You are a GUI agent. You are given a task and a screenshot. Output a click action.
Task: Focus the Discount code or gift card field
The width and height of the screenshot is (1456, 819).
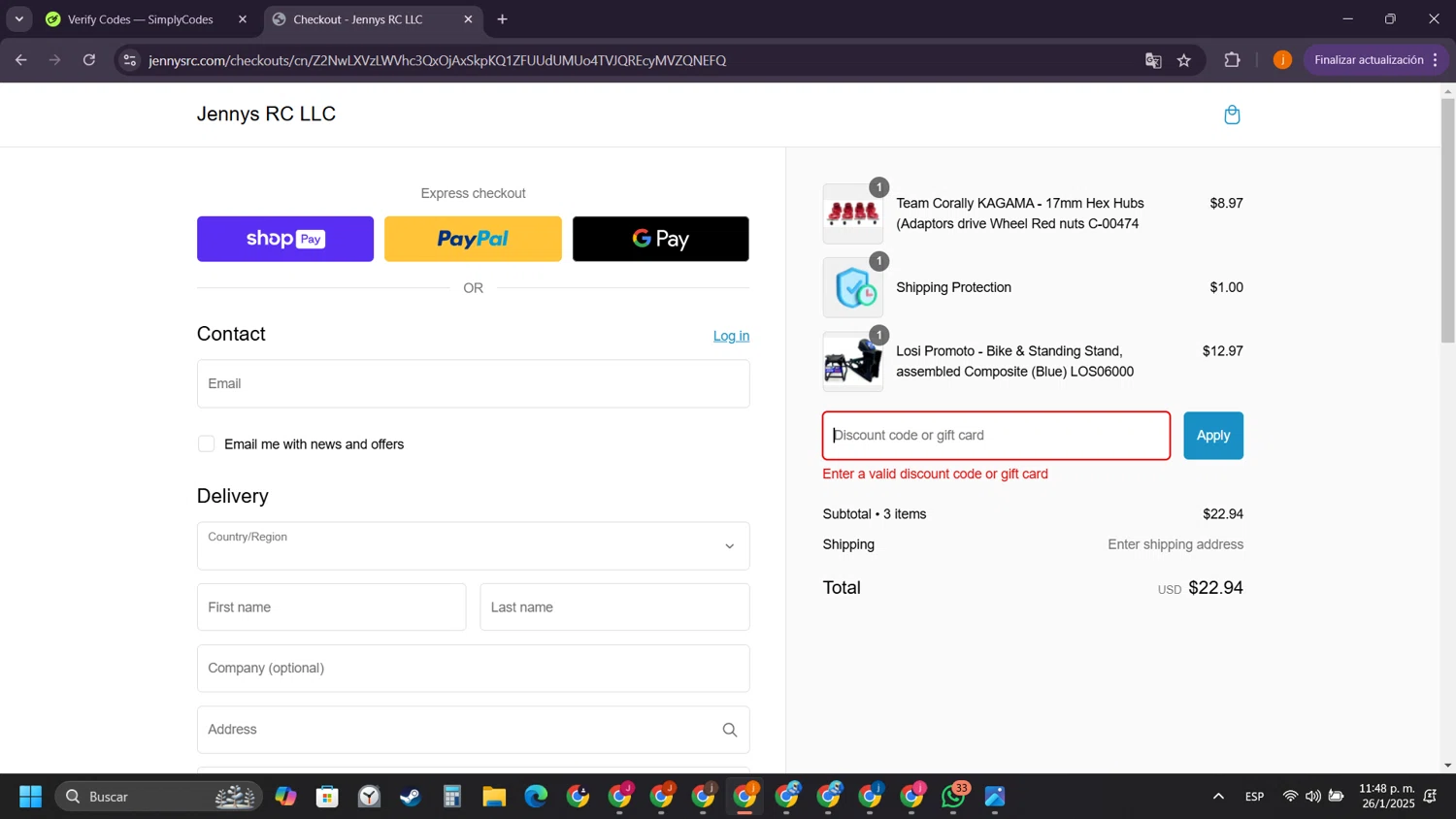[x=996, y=436]
